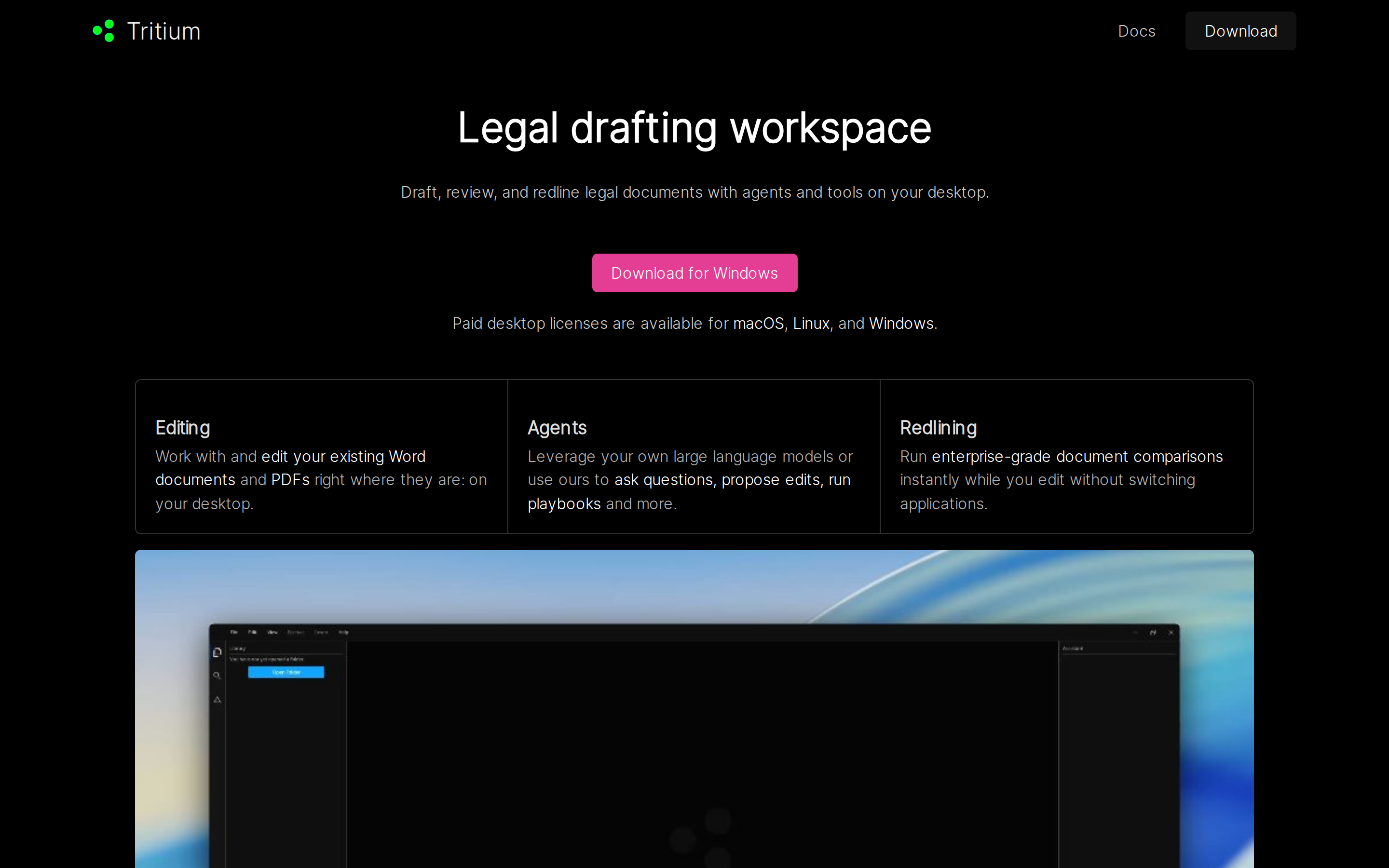Click the warning triangle icon in app sidebar
The width and height of the screenshot is (1389, 868).
click(x=217, y=699)
